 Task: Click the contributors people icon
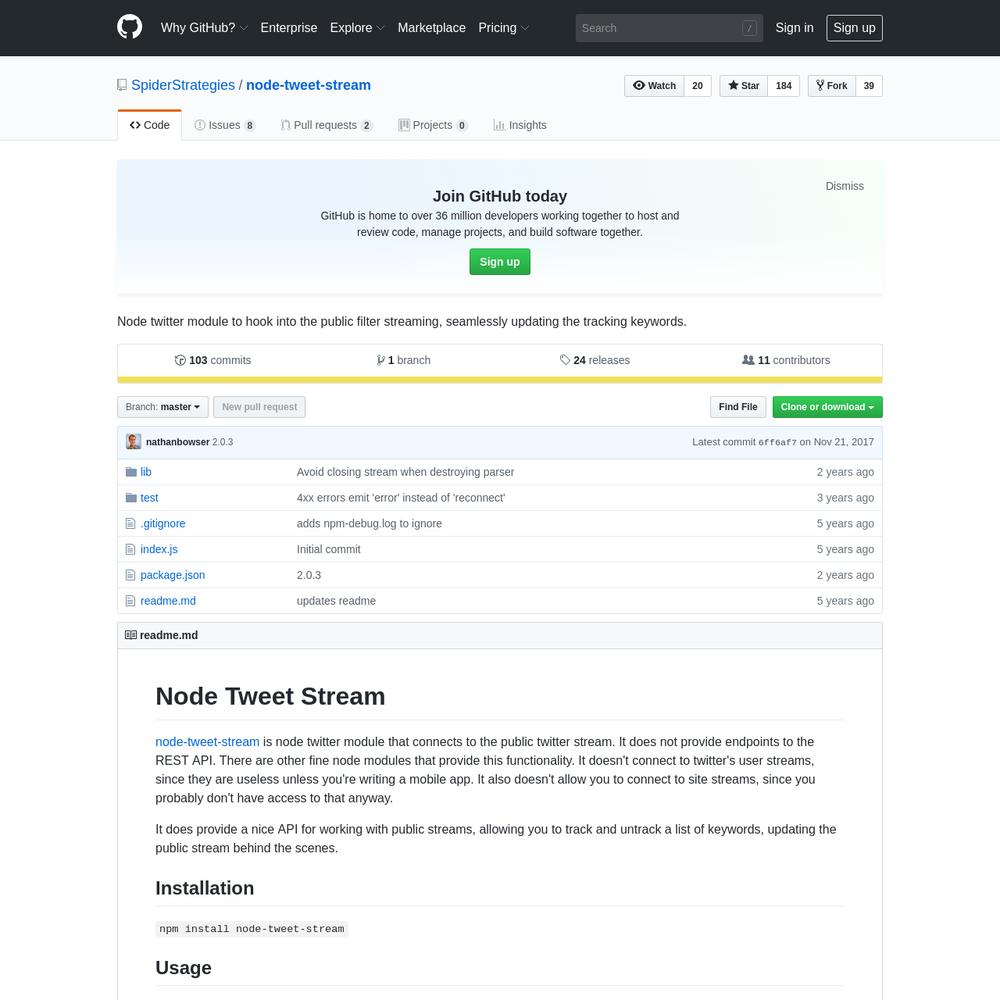(x=748, y=360)
